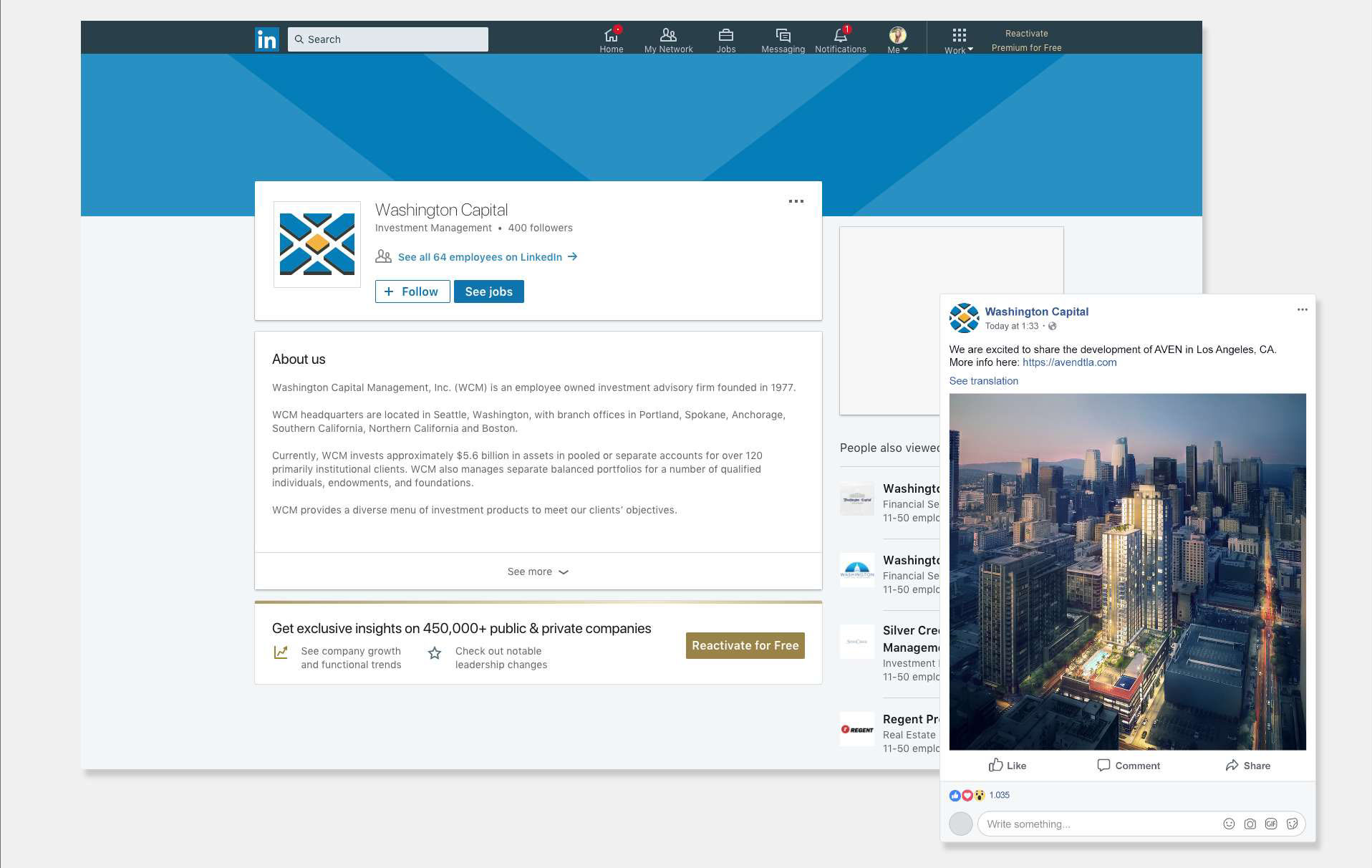
Task: Open the blue-arc Washington logo suggestion
Action: pyautogui.click(x=857, y=570)
